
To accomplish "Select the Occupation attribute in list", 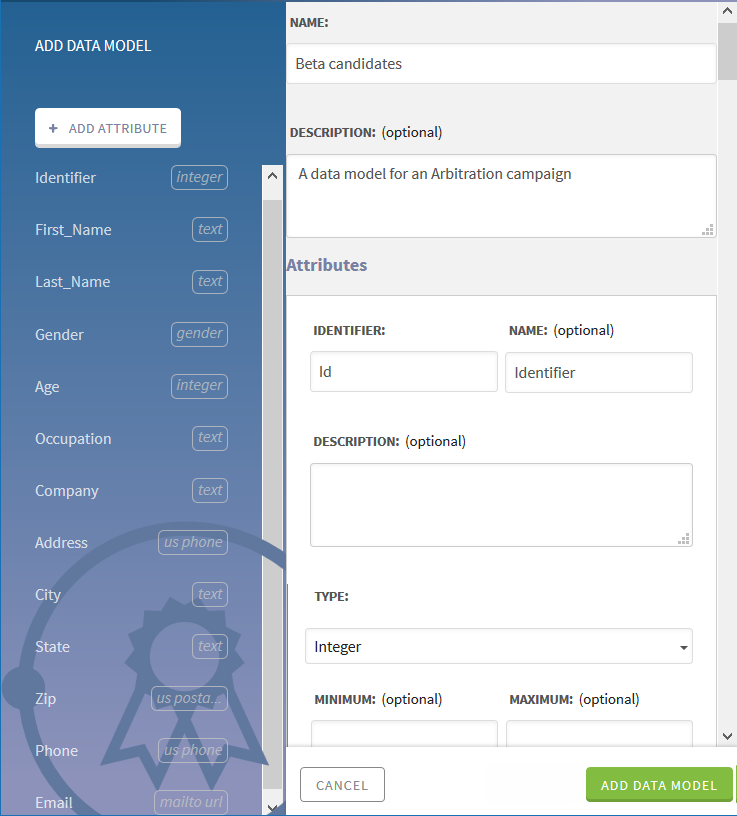I will tap(73, 438).
